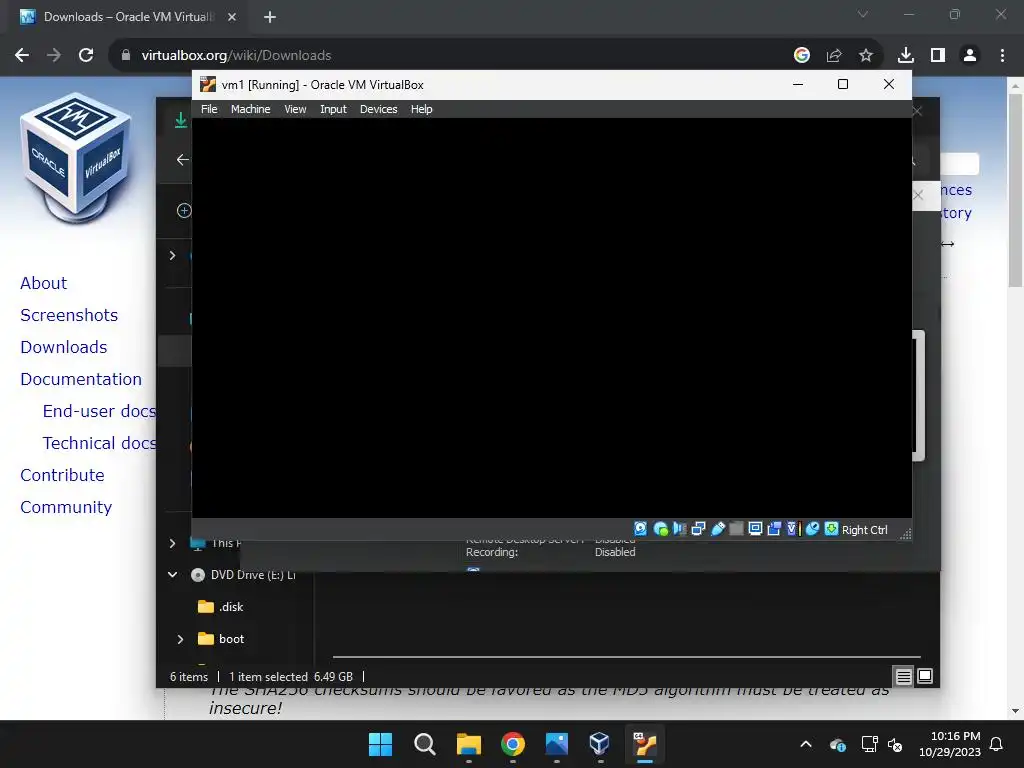Select the Downloads – Oracle VM VirtualBox tab

(x=127, y=17)
